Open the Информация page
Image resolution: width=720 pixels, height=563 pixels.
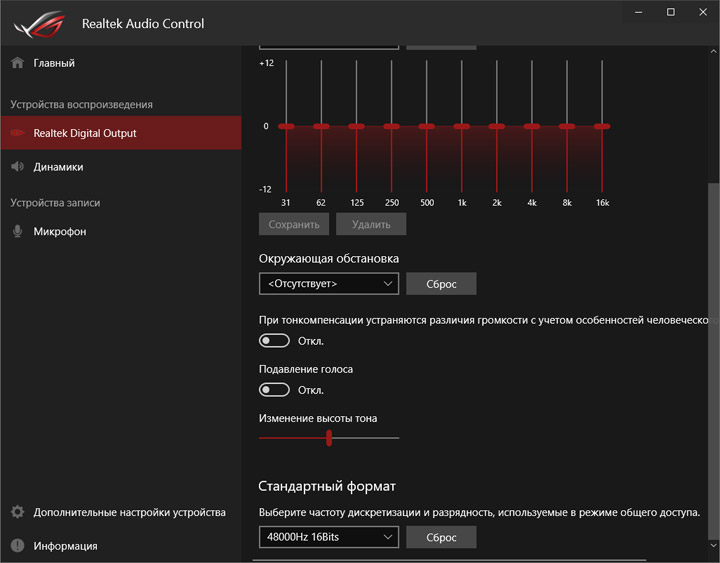tap(121, 546)
